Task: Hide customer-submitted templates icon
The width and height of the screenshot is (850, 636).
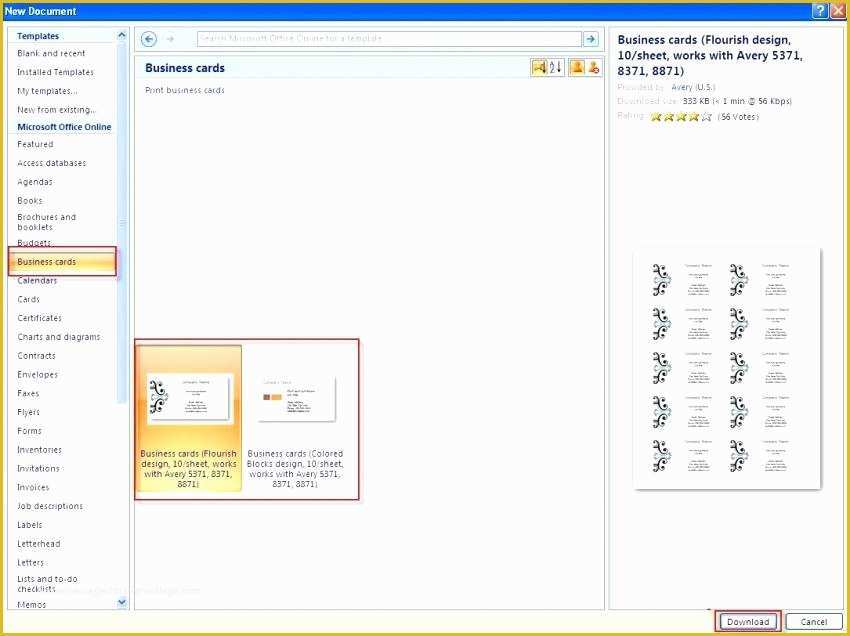Action: point(594,67)
